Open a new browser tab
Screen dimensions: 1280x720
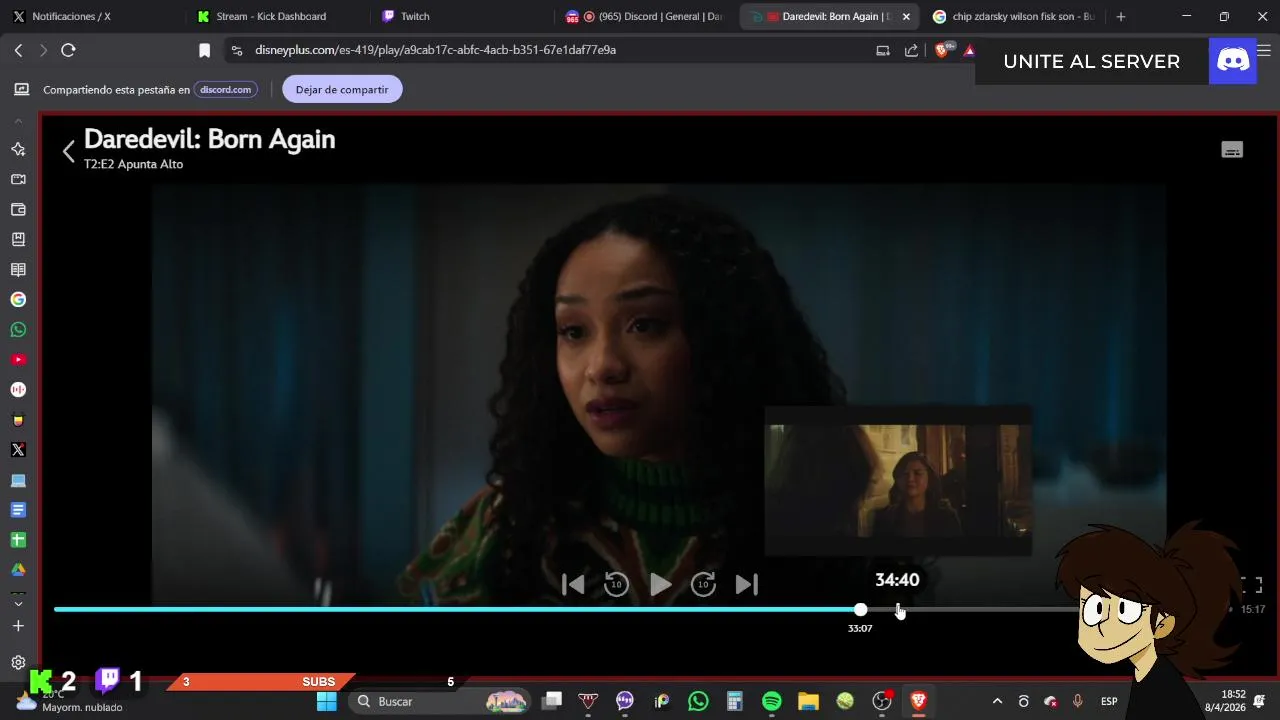(1121, 16)
